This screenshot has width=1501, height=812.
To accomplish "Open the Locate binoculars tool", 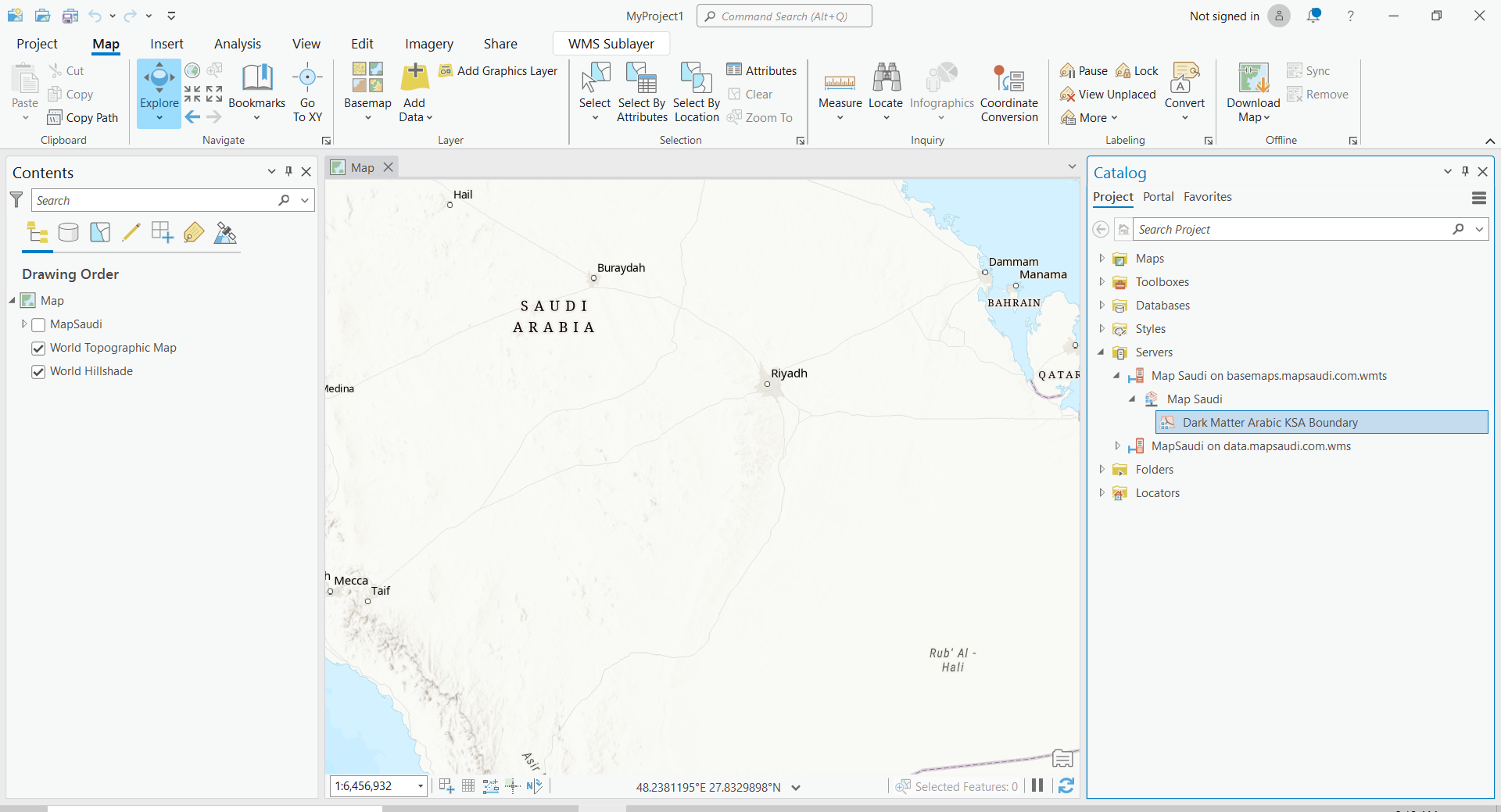I will (886, 79).
